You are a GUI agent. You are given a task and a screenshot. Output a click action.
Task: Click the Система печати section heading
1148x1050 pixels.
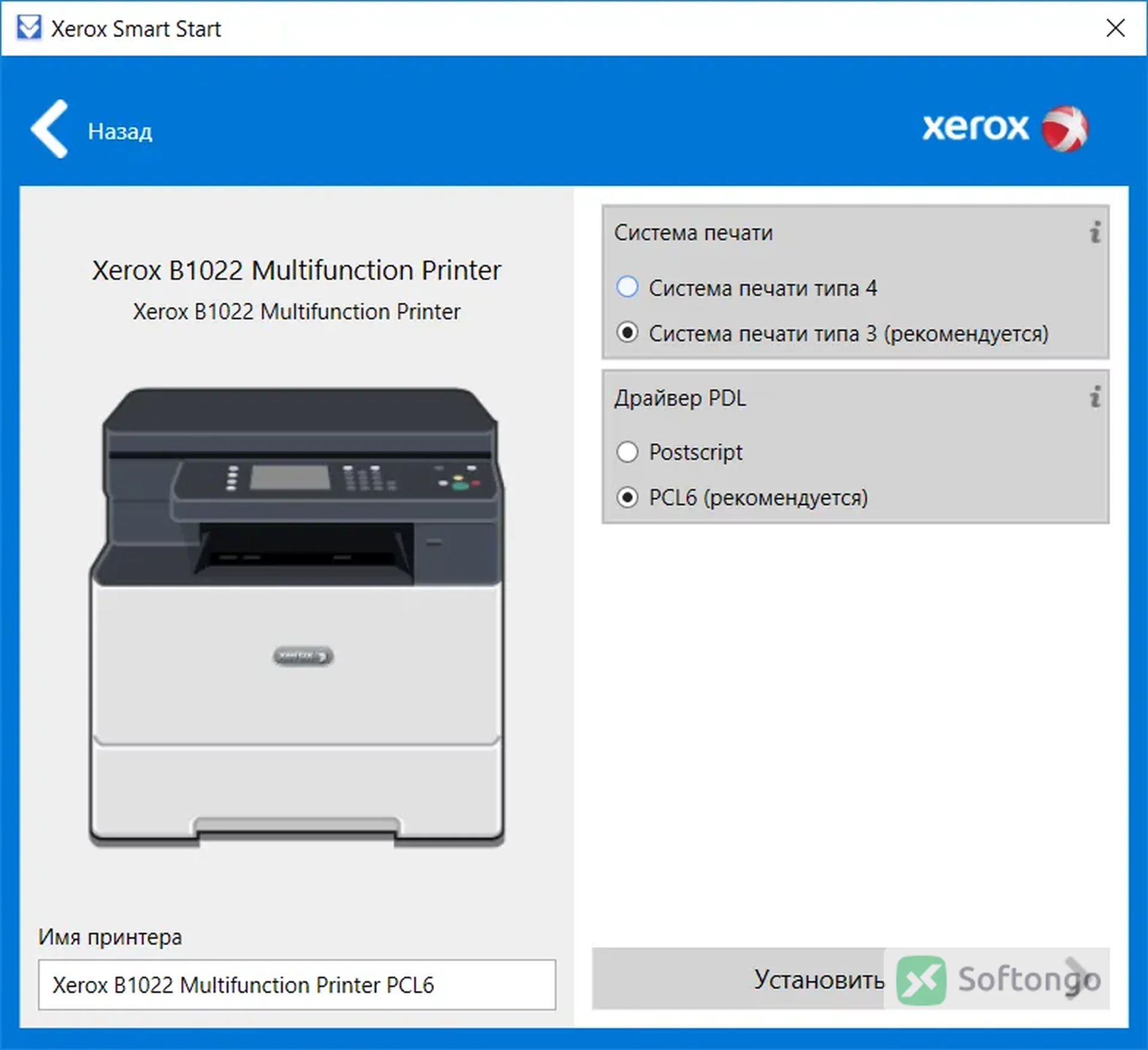(x=694, y=233)
